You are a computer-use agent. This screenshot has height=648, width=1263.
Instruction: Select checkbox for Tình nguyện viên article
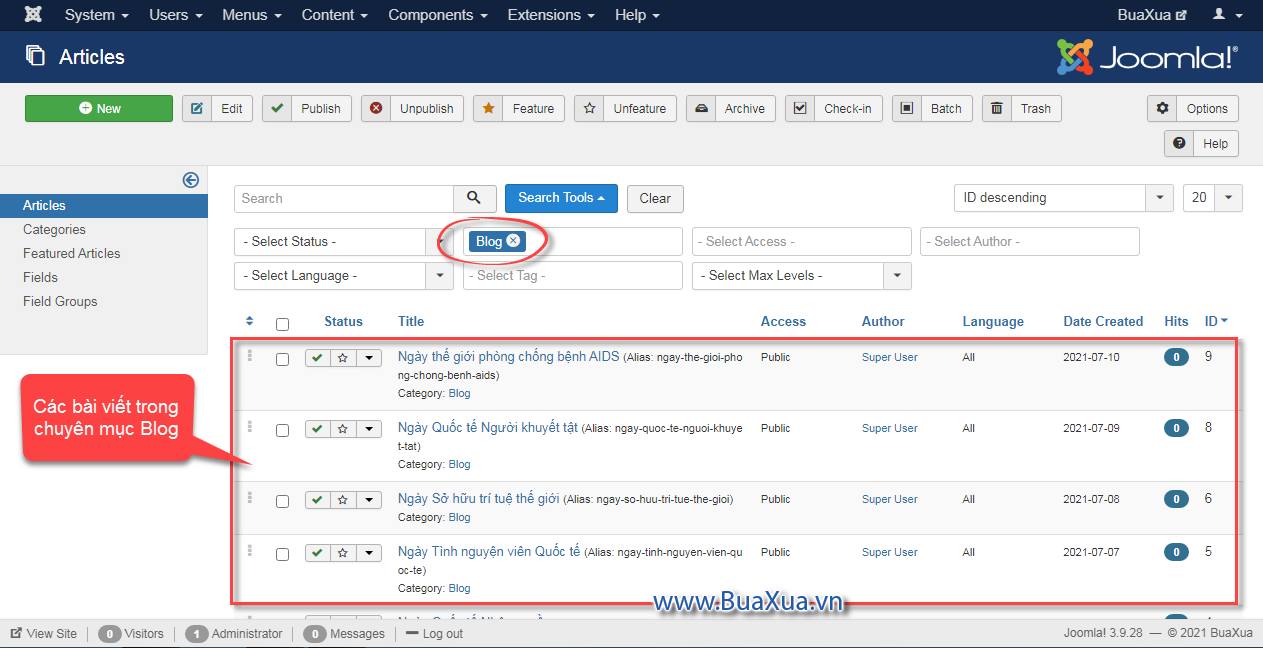point(282,554)
